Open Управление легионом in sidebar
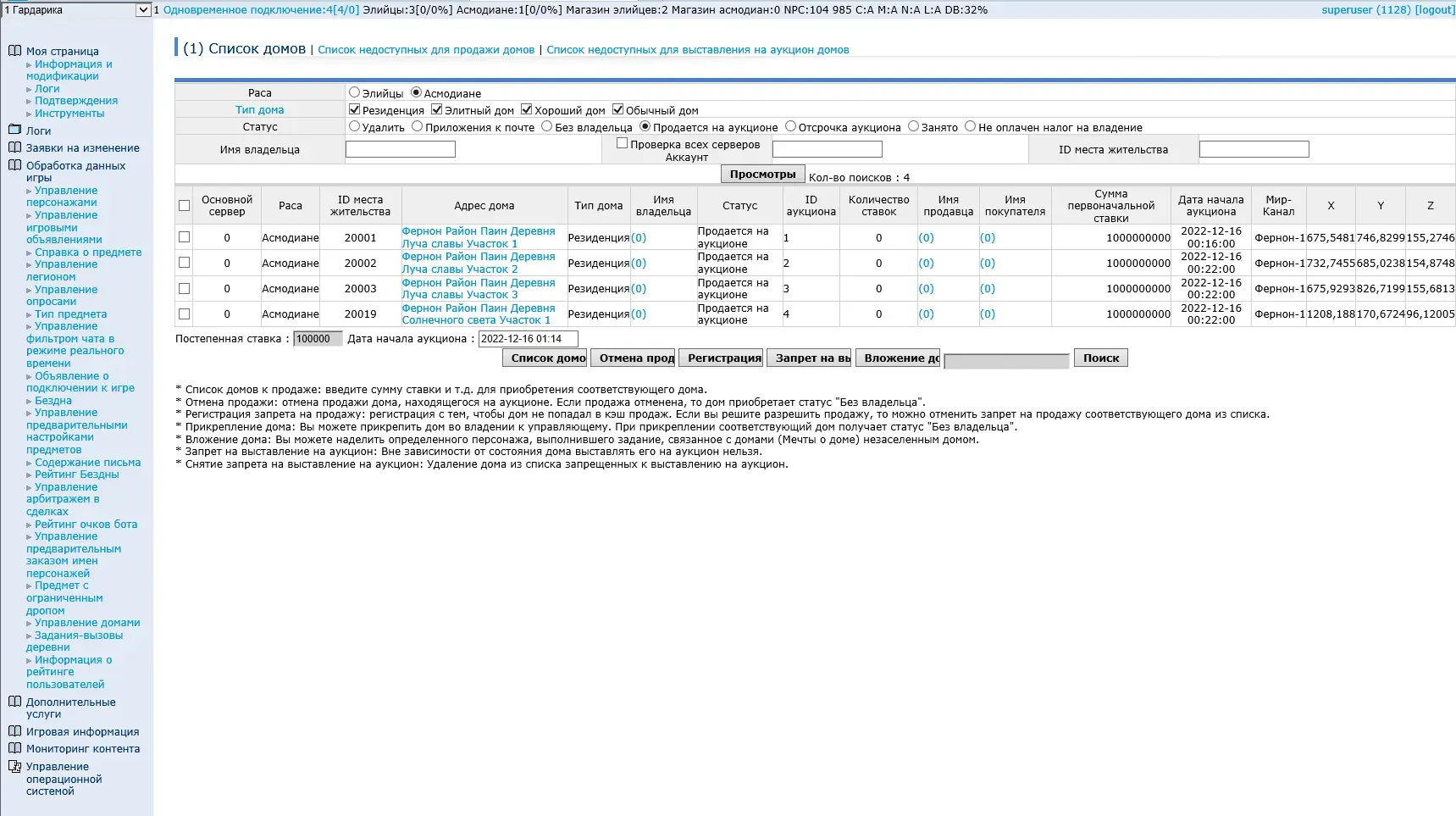 tap(62, 270)
